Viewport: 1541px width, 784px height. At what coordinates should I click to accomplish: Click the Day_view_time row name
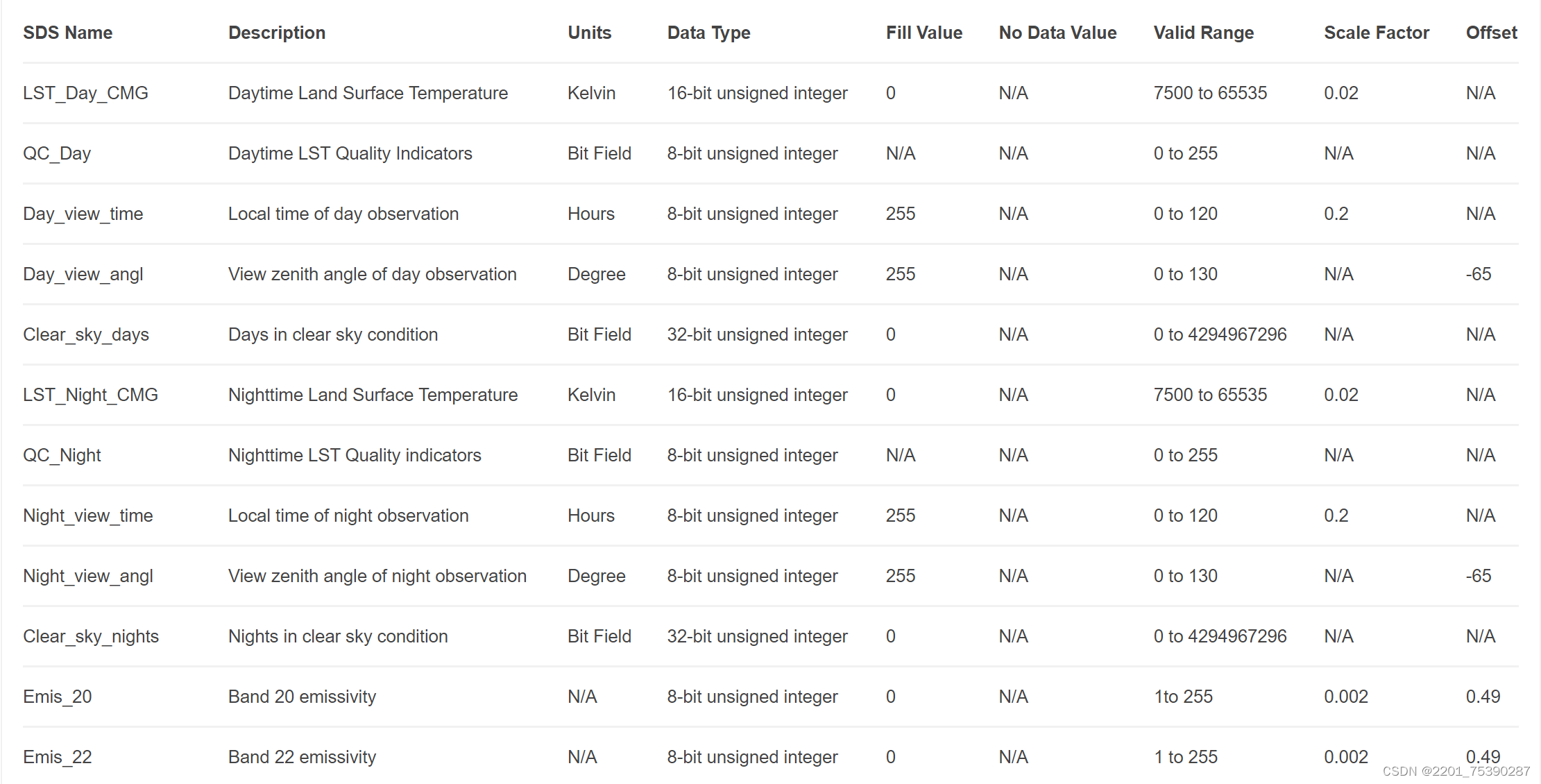coord(83,214)
